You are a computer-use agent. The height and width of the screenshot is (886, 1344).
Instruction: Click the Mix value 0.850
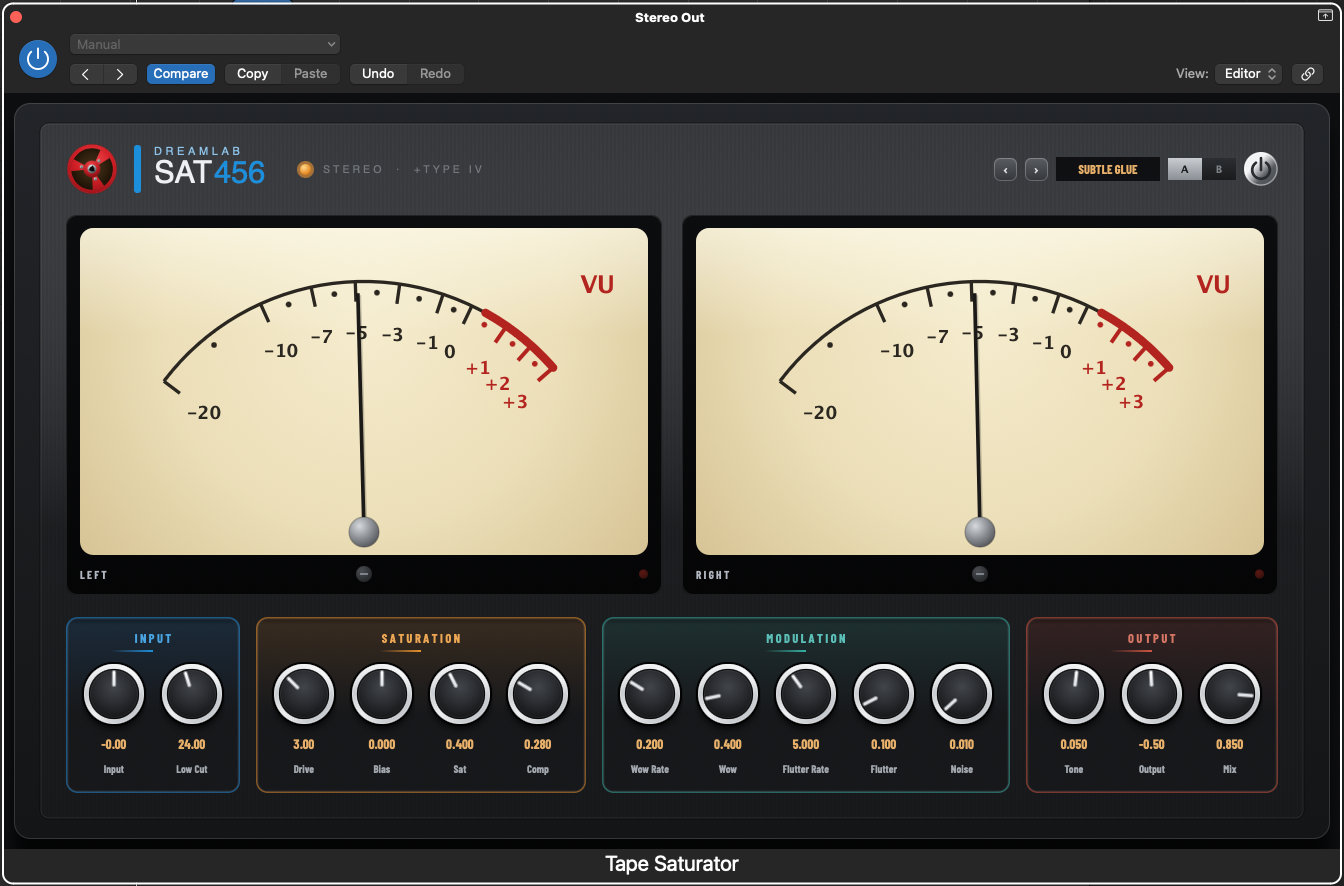[x=1230, y=745]
